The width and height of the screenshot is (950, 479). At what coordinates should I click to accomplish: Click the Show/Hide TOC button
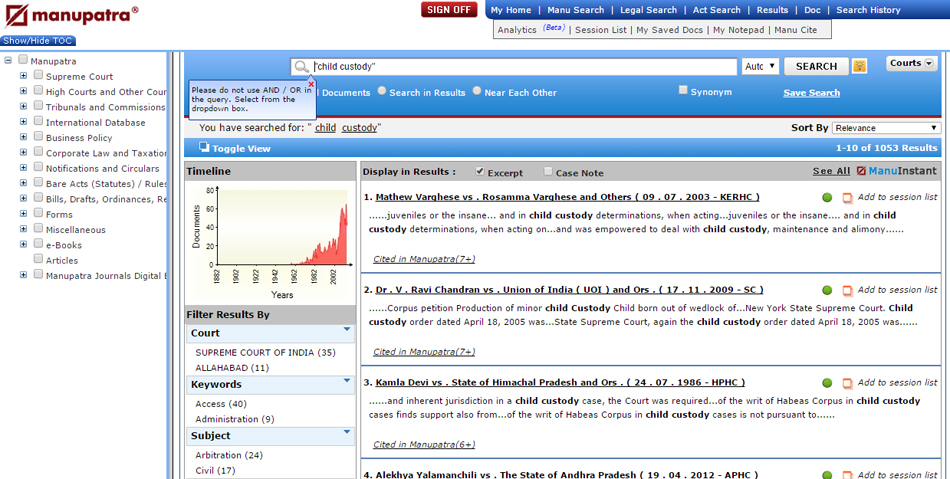click(x=38, y=41)
